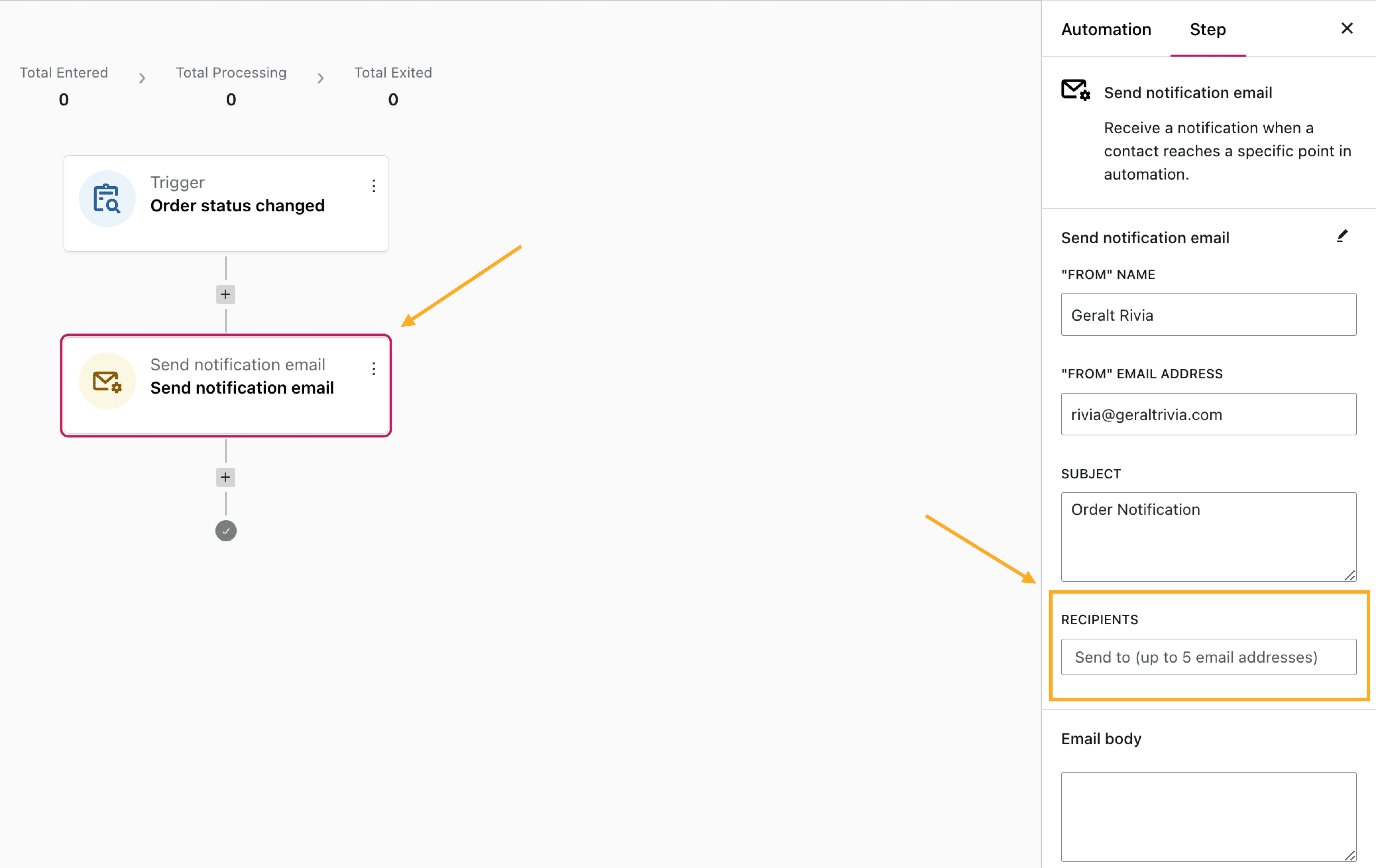Add a step with the plus below Trigger
Viewport: 1376px width, 868px height.
tap(226, 294)
